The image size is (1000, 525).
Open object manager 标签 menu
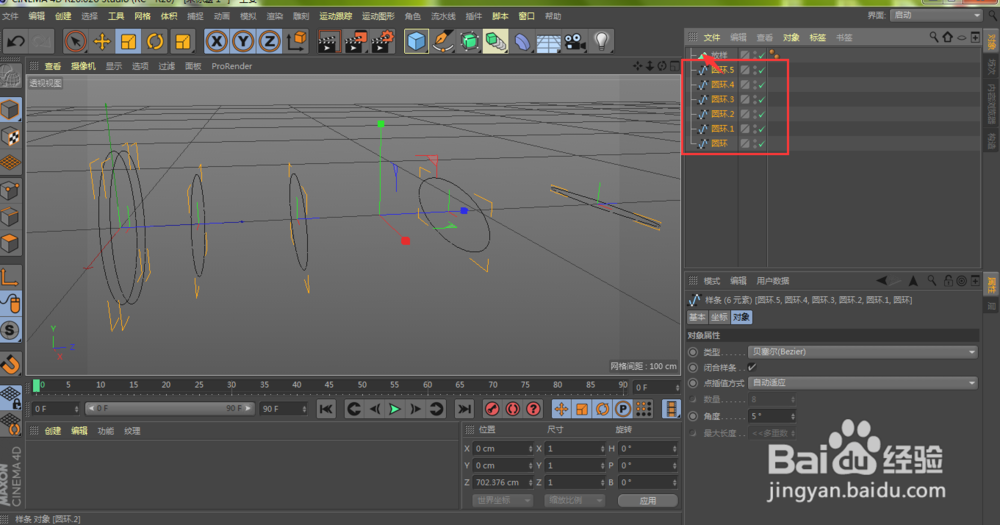click(x=818, y=38)
